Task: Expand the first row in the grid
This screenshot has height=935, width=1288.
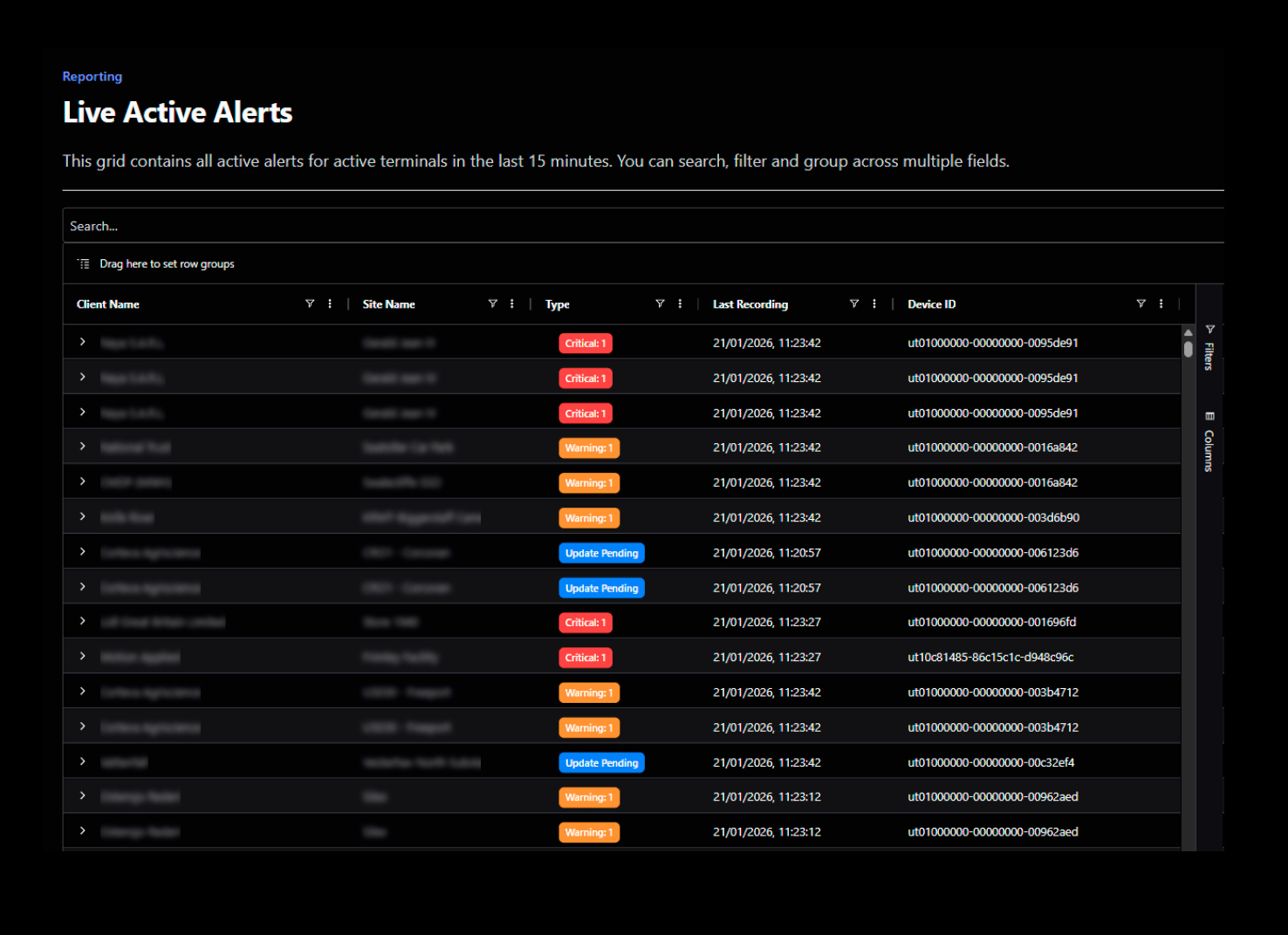Action: (83, 342)
